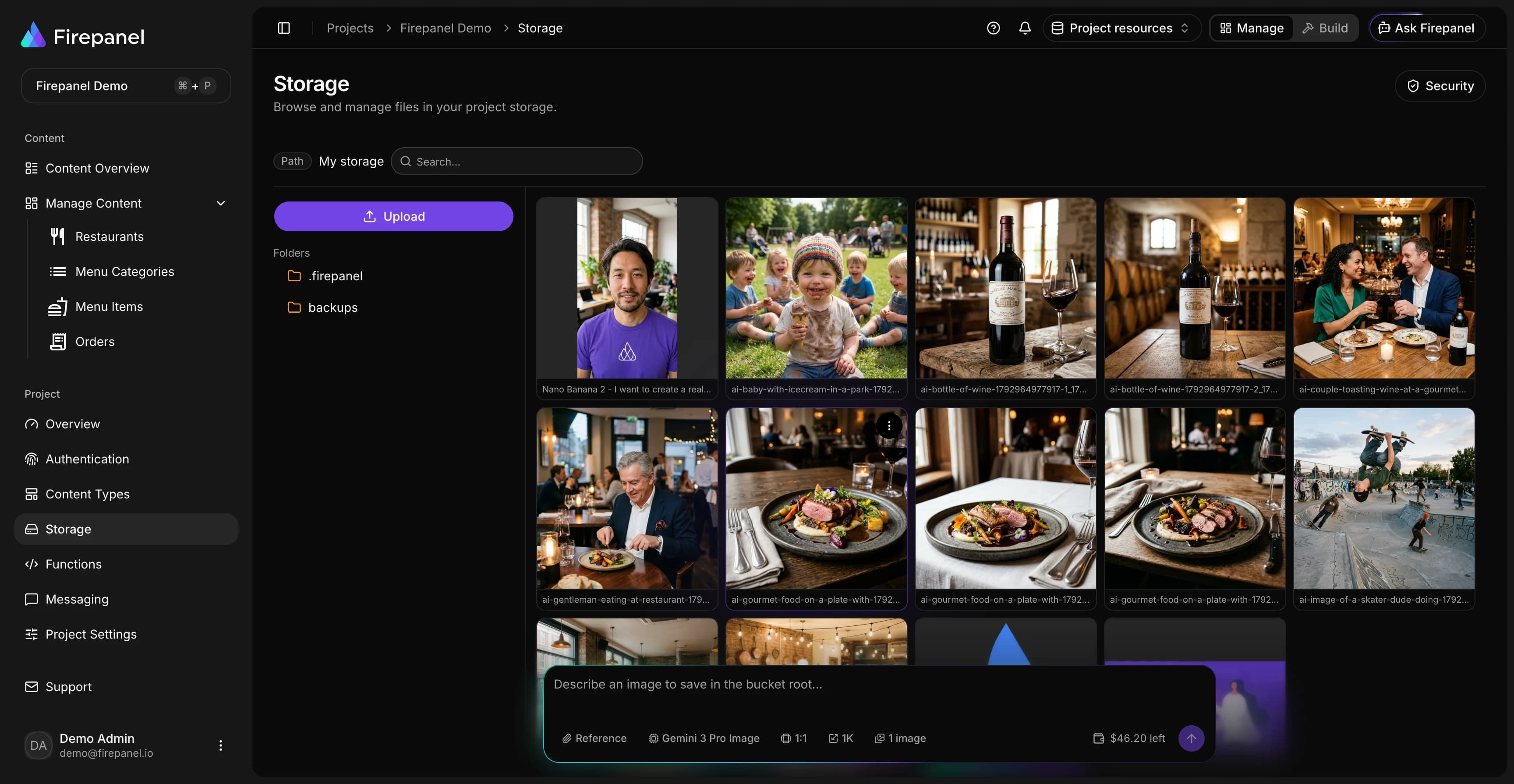The width and height of the screenshot is (1514, 784).
Task: Open the Security button
Action: 1440,86
